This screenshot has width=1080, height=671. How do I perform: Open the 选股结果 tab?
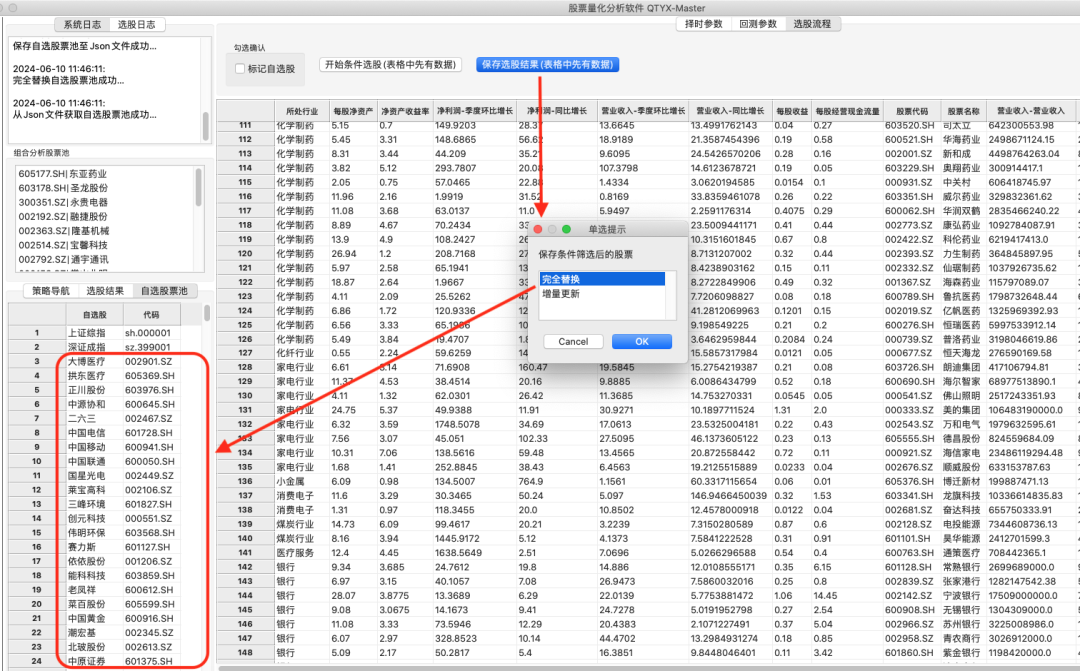point(105,291)
